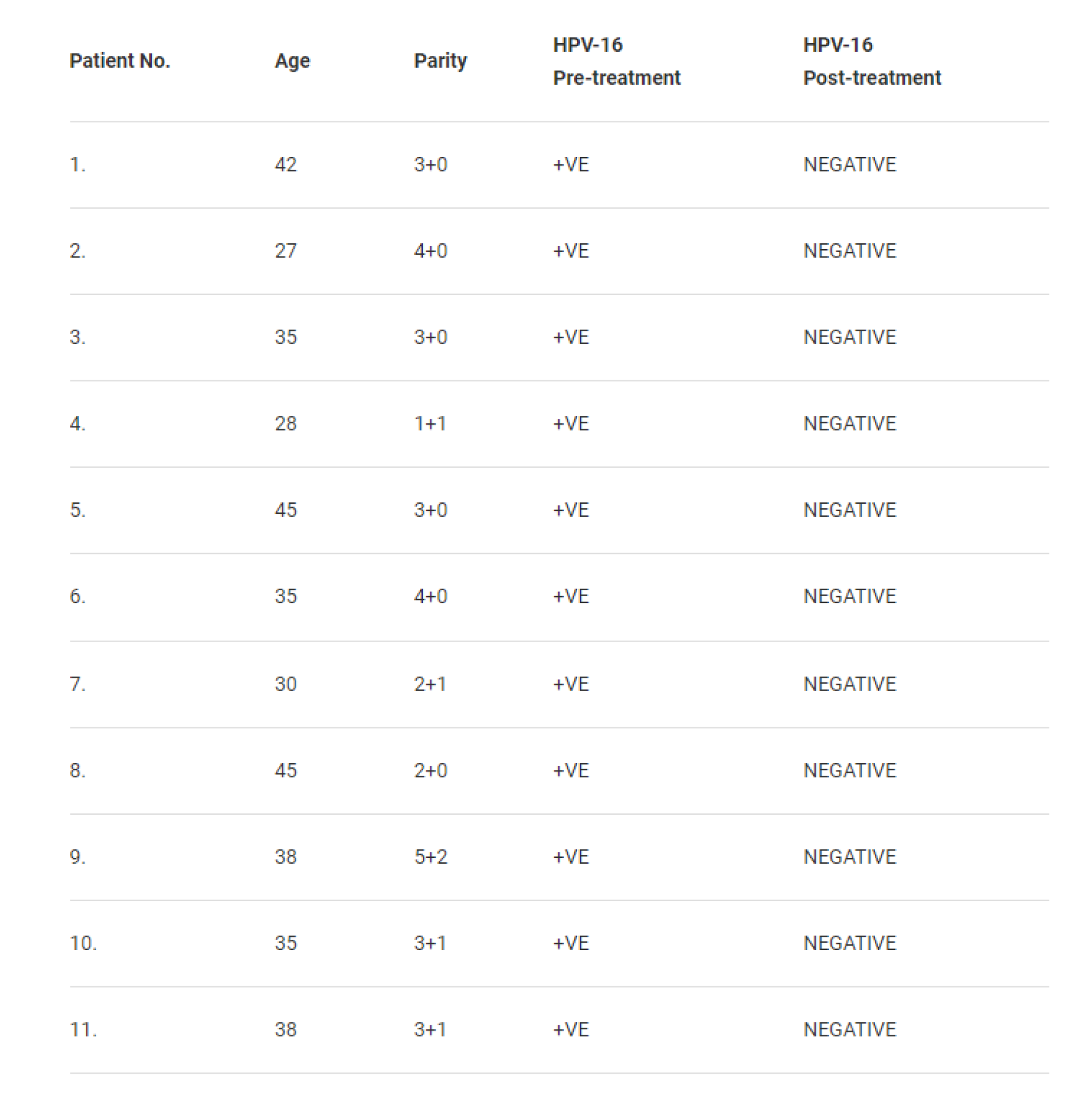Click the HPV-16 Pre-treatment column header
1092x1107 pixels.
point(617,61)
